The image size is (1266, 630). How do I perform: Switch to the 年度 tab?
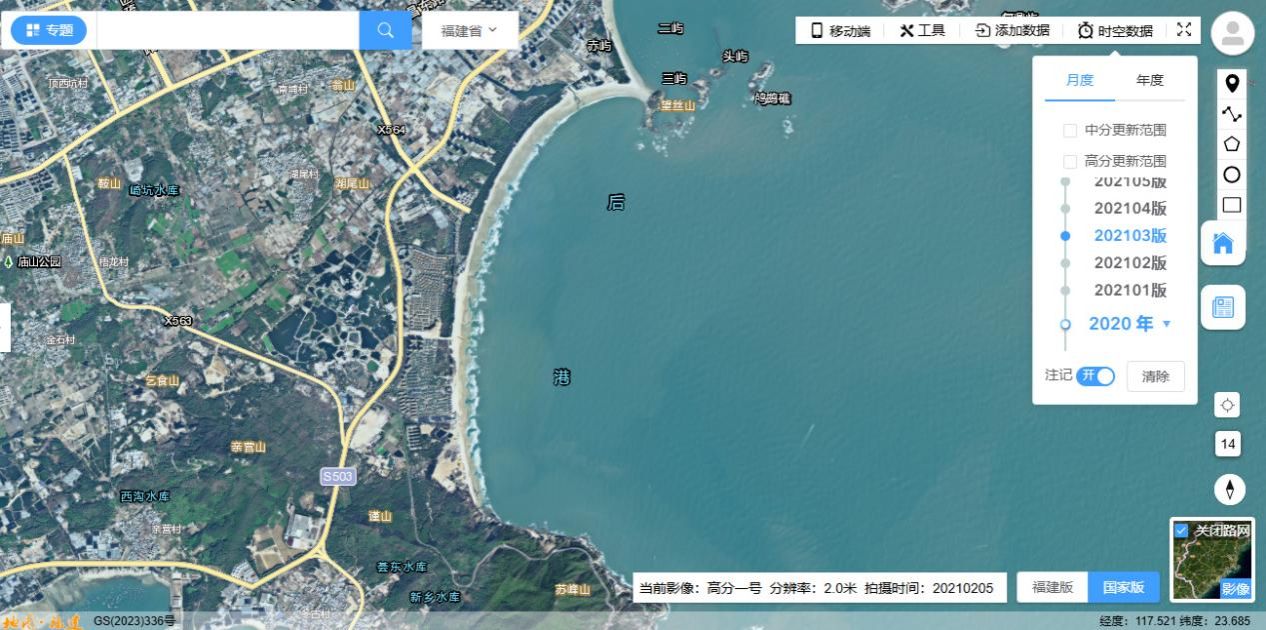(x=1149, y=80)
